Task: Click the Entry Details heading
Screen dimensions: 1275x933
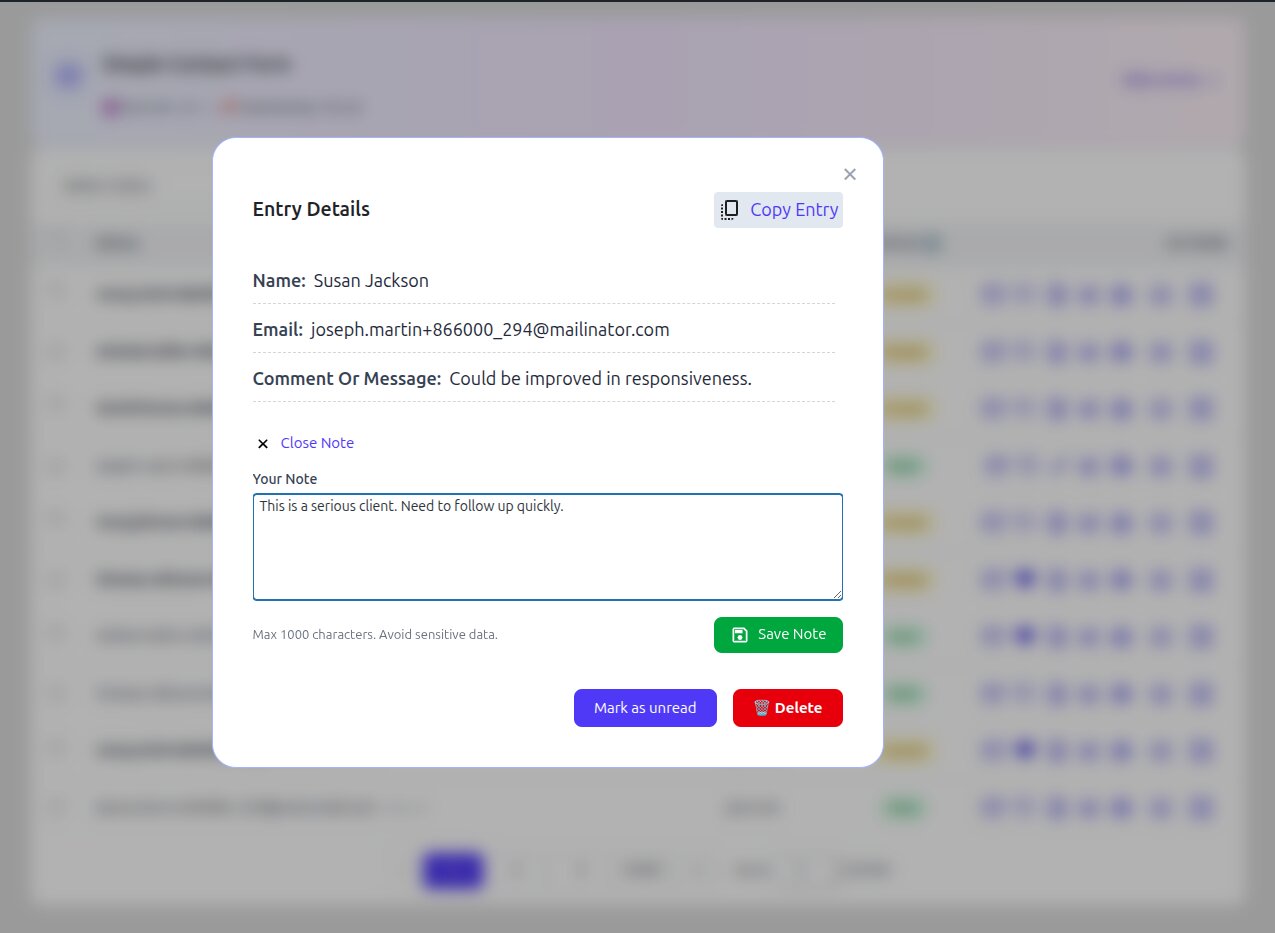Action: (x=311, y=209)
